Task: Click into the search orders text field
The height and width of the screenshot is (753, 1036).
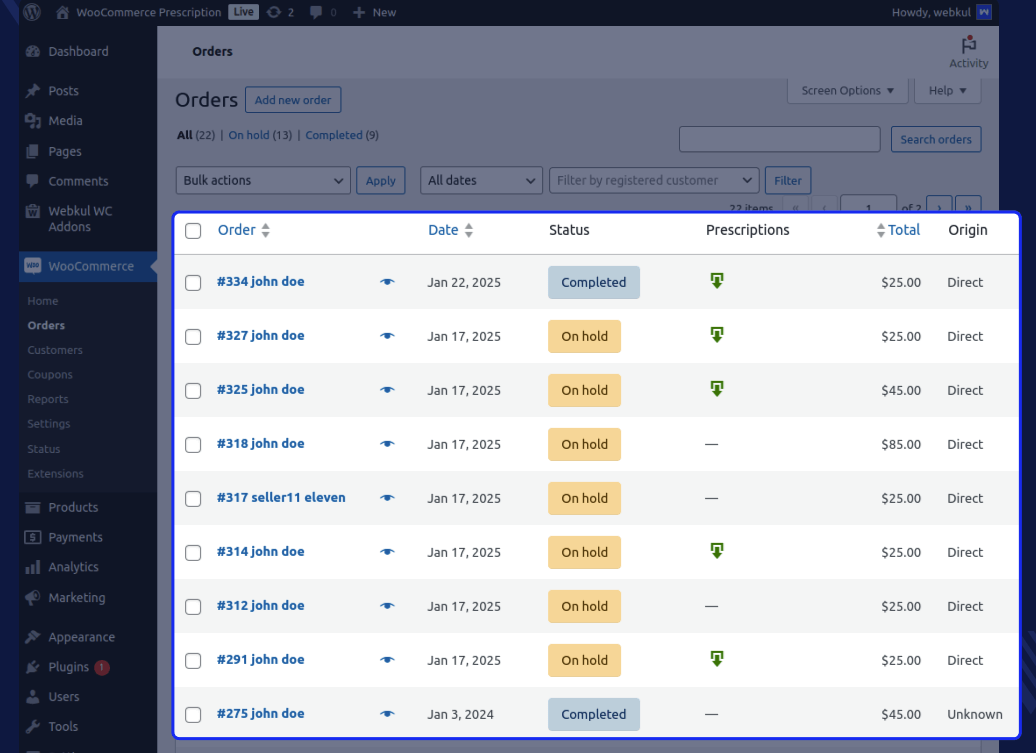Action: point(779,139)
